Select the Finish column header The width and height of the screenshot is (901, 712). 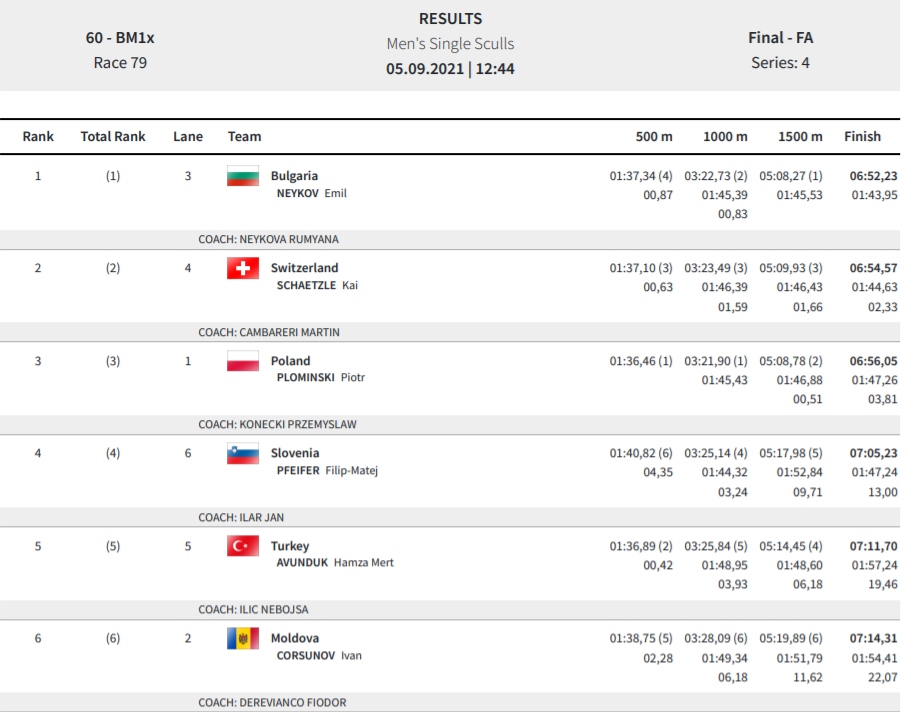862,136
